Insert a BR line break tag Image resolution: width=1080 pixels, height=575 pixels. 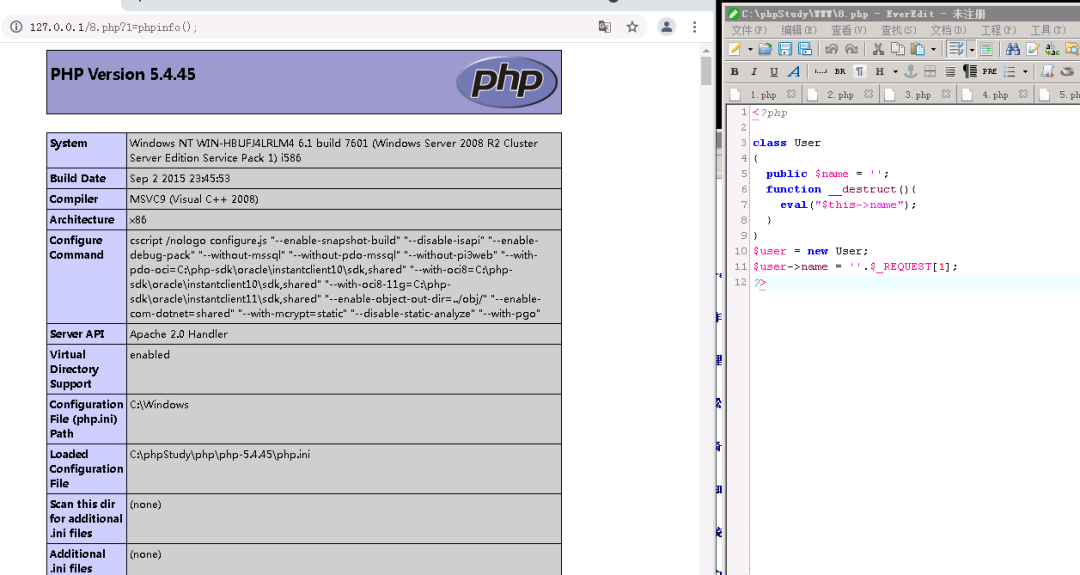click(840, 72)
